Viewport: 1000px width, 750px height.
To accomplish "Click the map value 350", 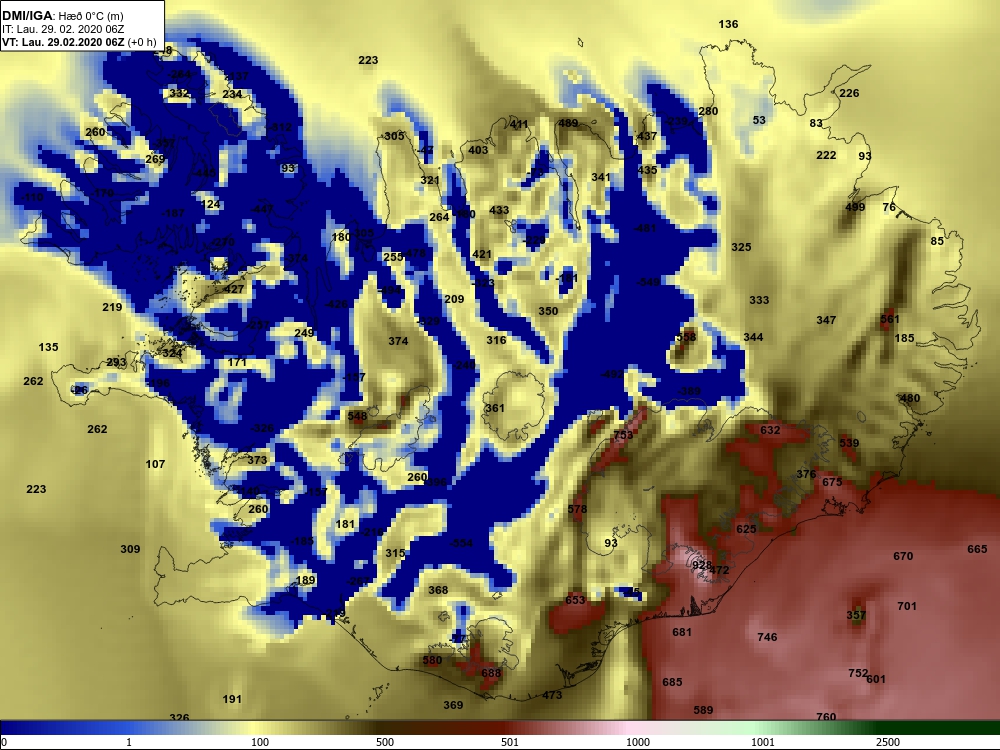I will coord(548,311).
